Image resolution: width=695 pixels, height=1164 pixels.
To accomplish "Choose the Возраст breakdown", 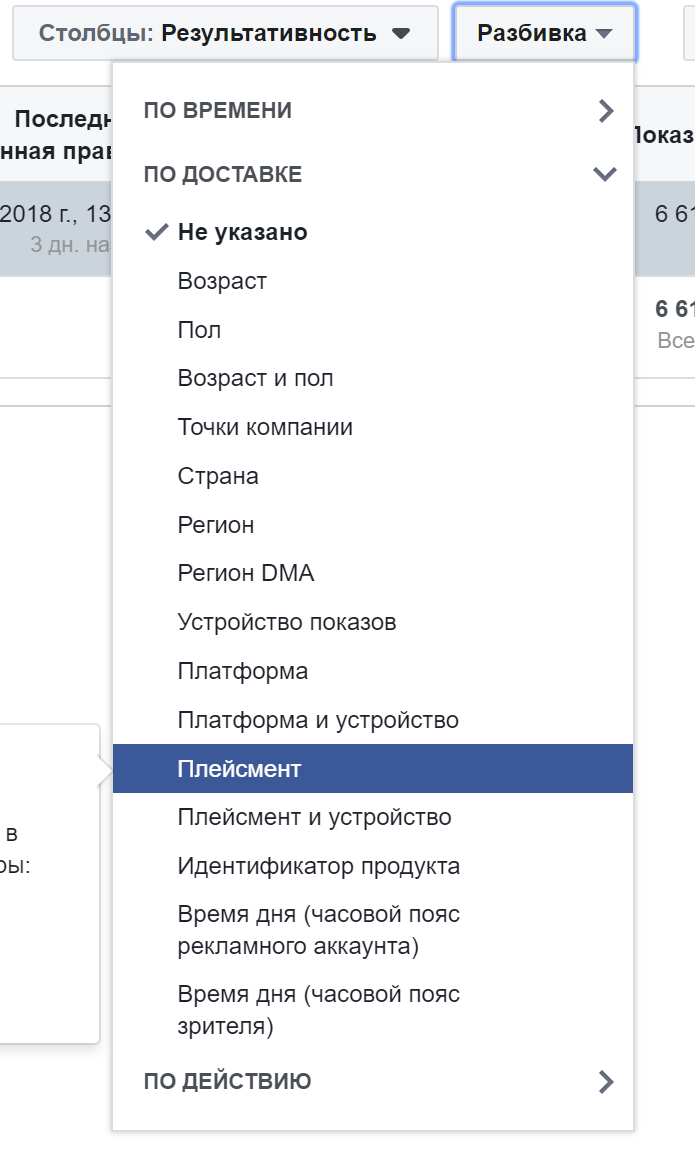I will pos(222,281).
